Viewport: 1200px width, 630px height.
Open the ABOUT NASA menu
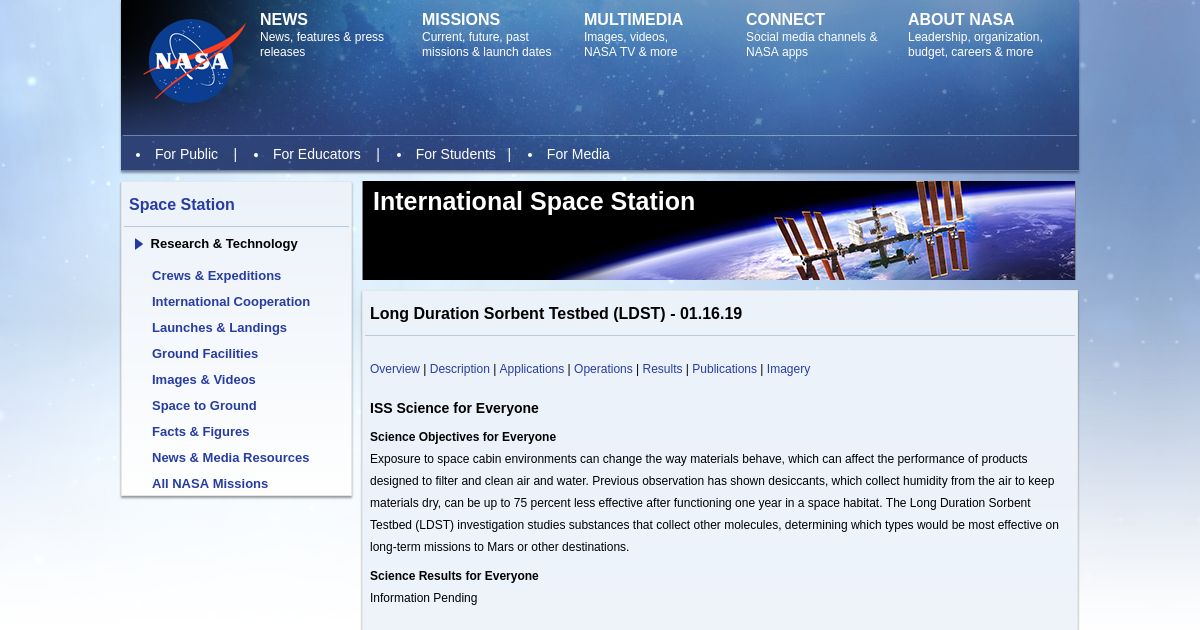coord(961,20)
